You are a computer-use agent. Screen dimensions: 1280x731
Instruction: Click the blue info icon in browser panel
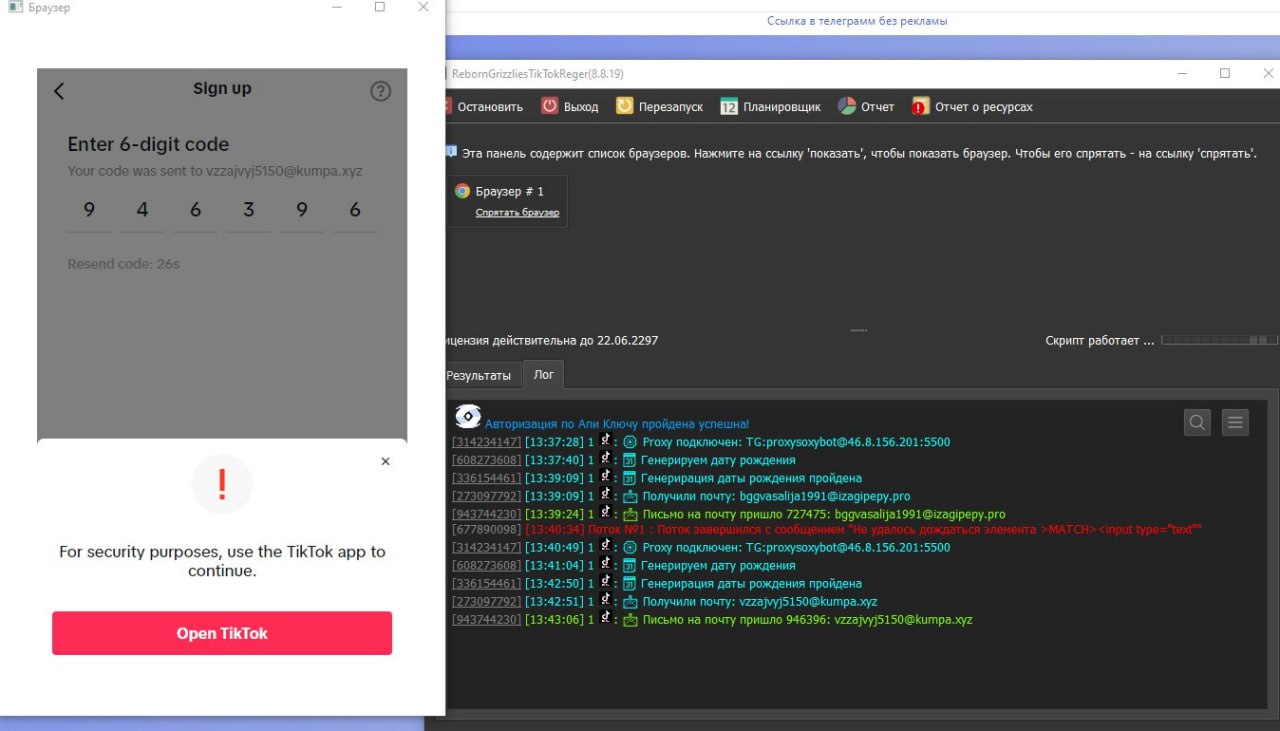451,153
